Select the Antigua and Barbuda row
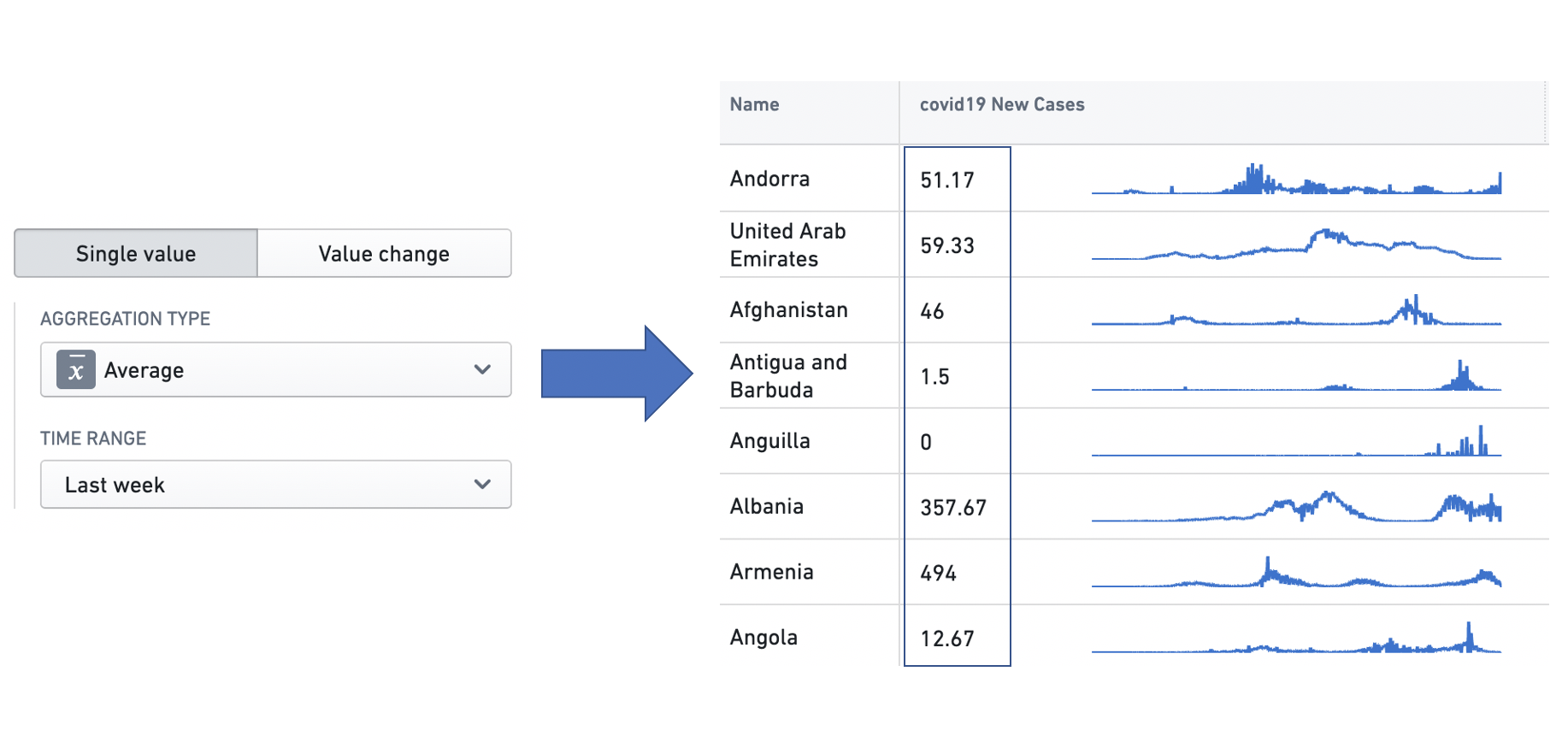 coord(1135,375)
